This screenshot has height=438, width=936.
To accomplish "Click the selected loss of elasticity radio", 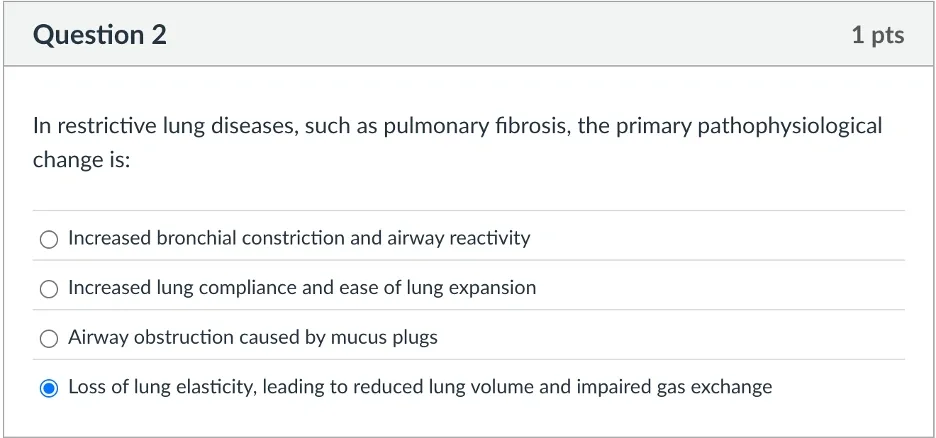I will click(49, 388).
